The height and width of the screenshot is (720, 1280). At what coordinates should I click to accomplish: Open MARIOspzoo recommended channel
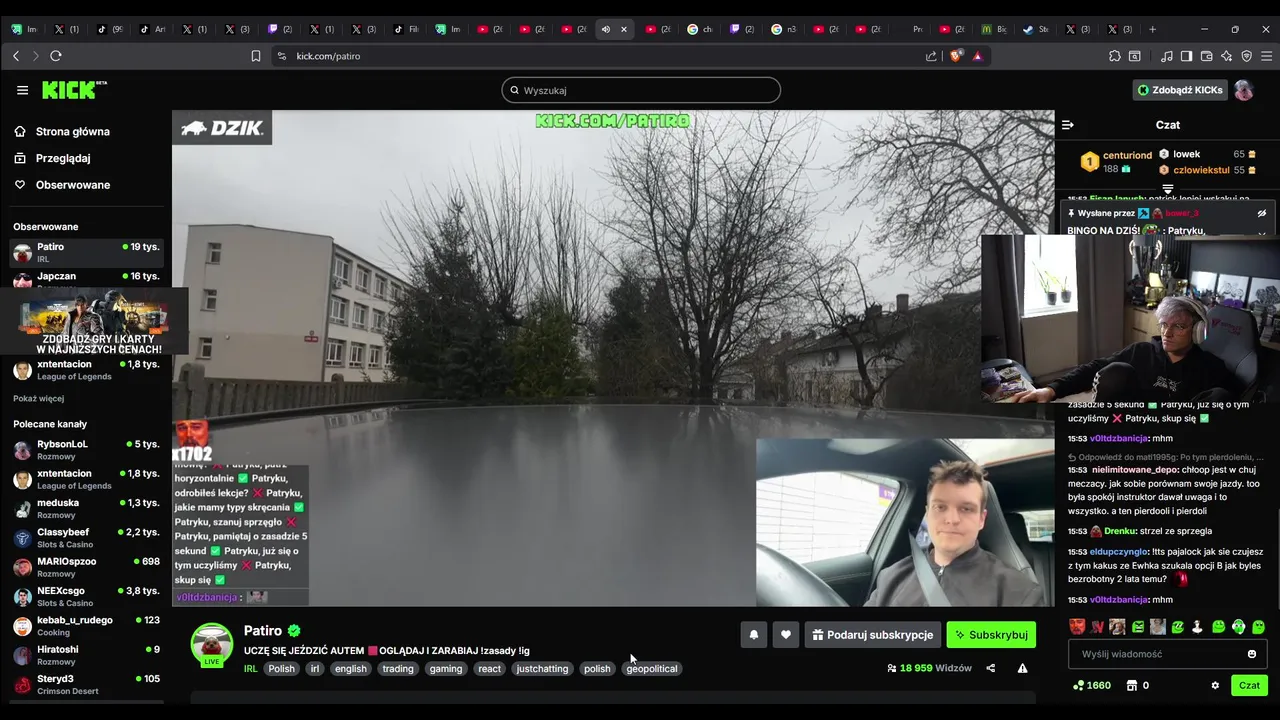pyautogui.click(x=86, y=567)
